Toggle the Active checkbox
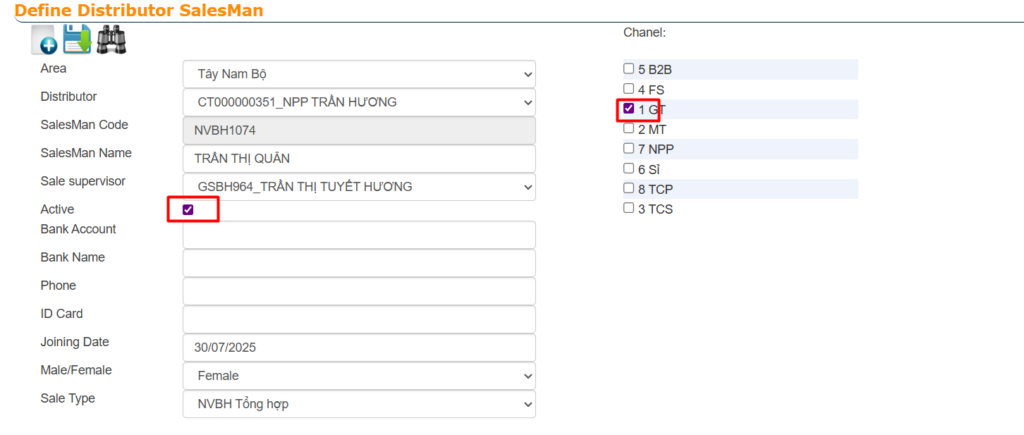The image size is (1024, 435). click(x=188, y=210)
